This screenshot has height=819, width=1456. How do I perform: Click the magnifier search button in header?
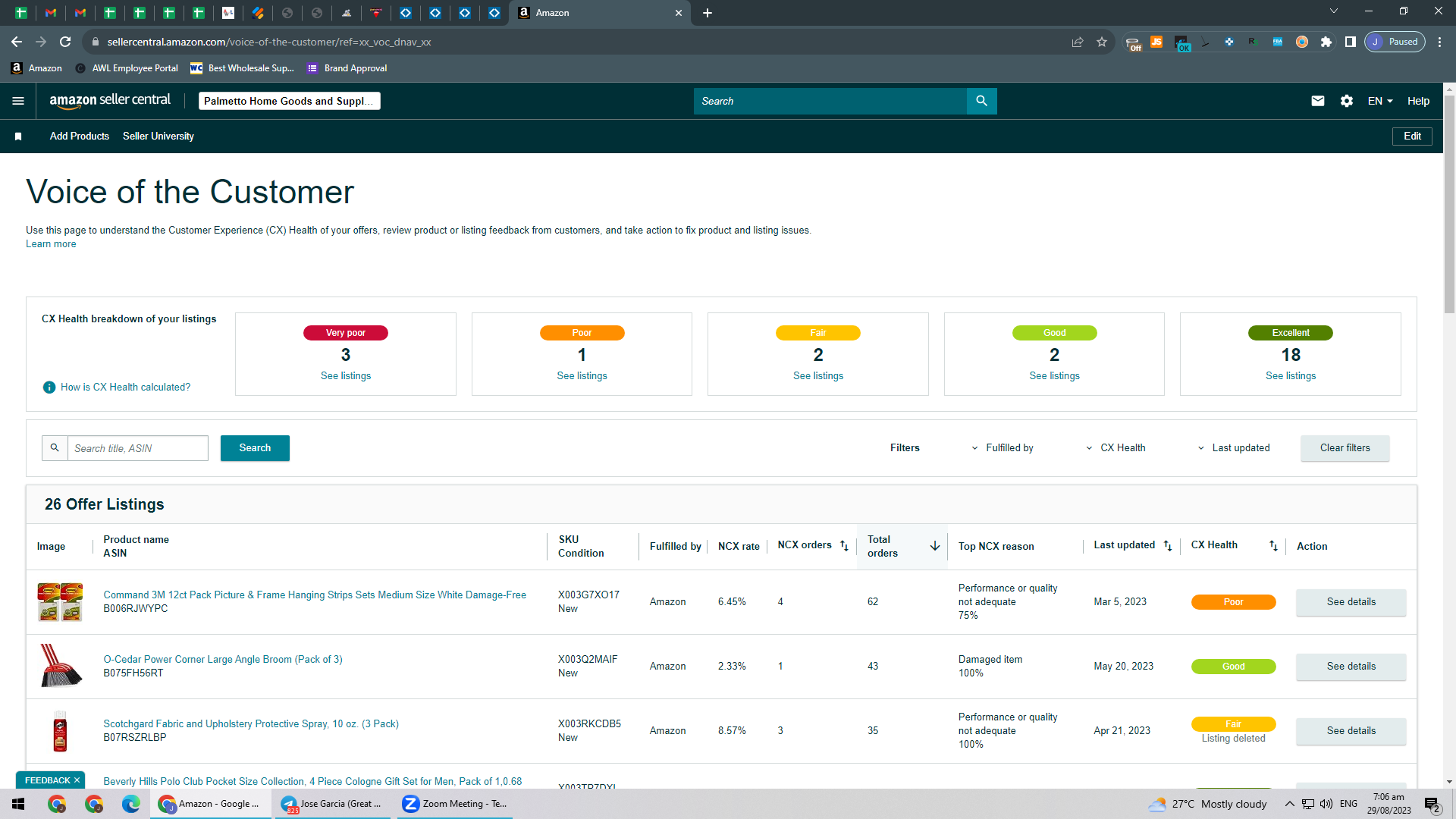(981, 101)
